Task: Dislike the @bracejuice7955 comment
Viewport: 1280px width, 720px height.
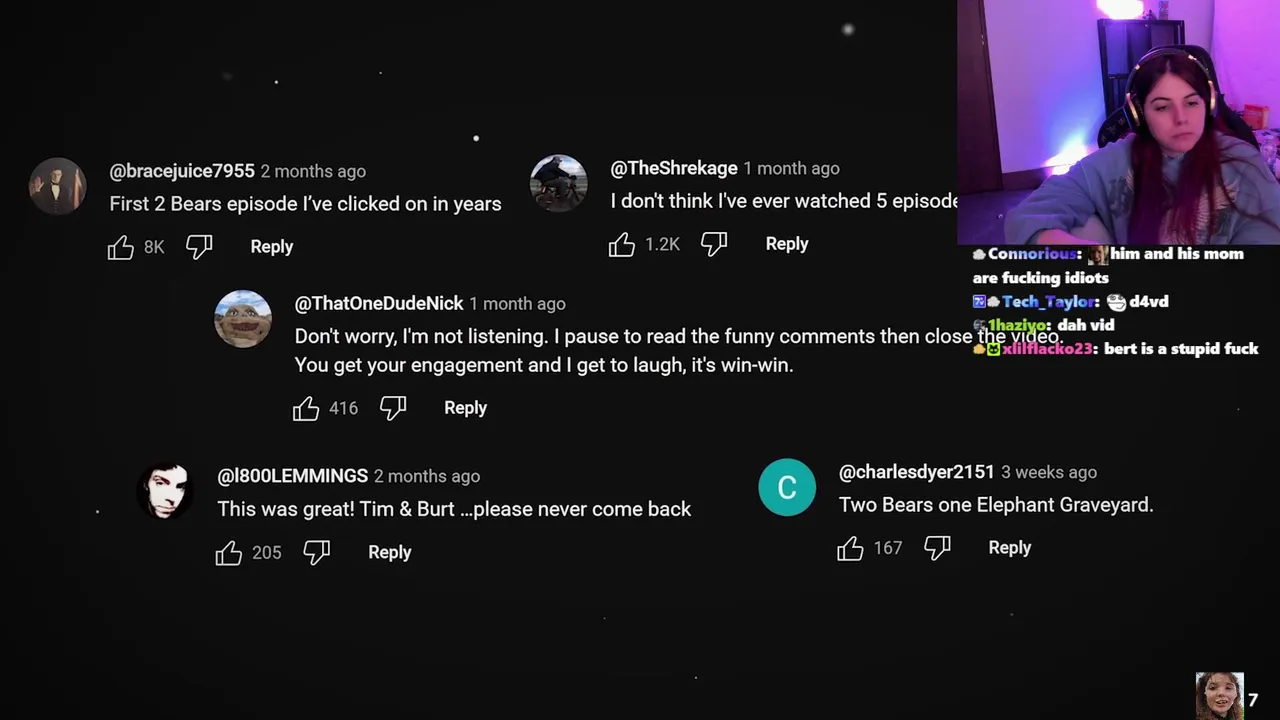Action: 199,247
